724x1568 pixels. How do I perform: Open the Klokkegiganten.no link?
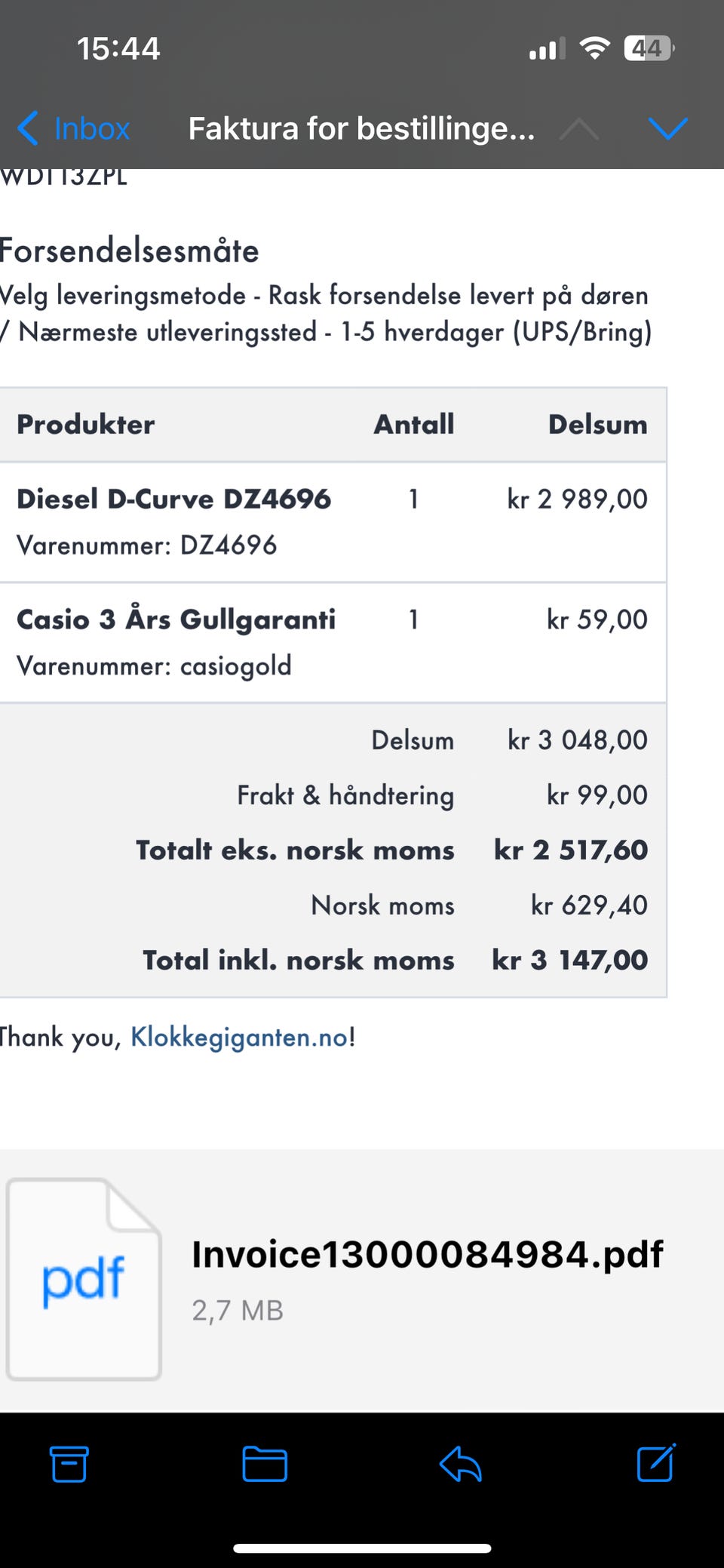point(239,1038)
